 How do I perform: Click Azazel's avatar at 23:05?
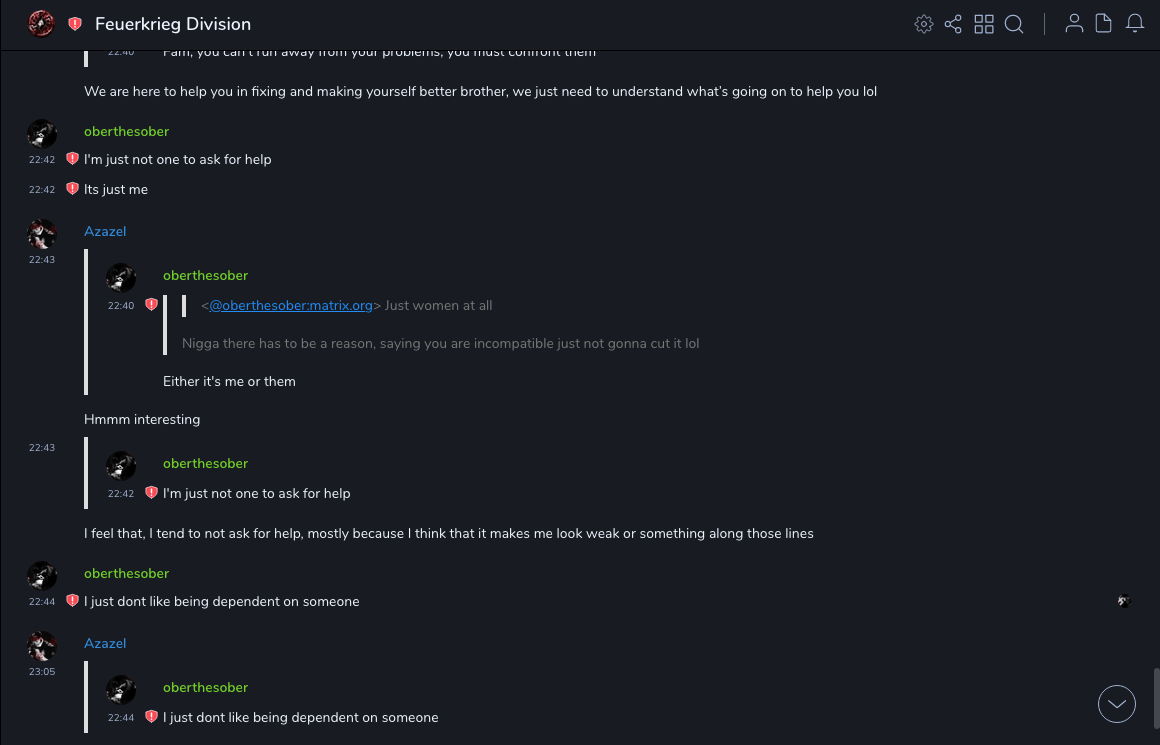click(42, 646)
